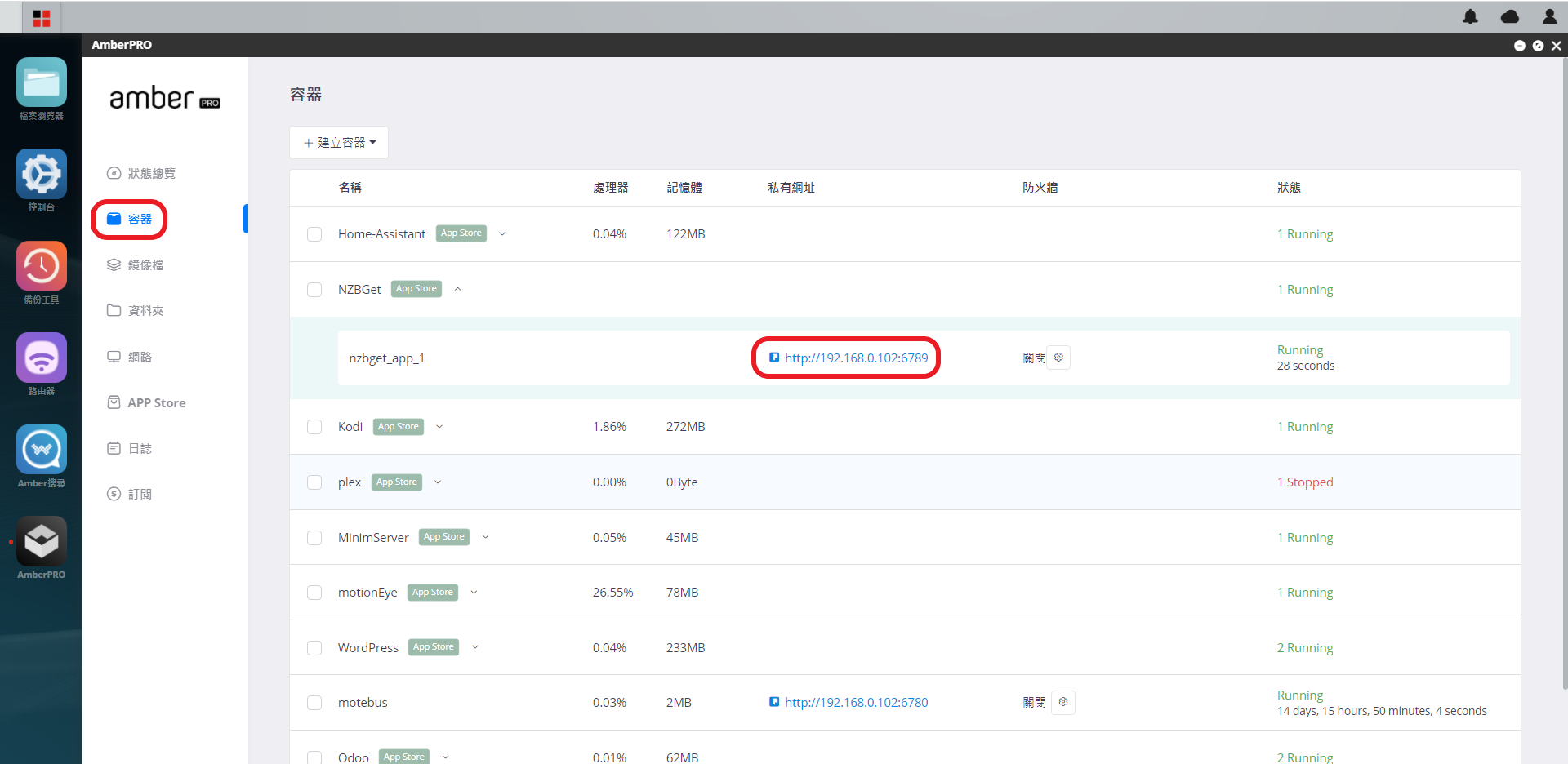
Task: Click external link icon beside port 6780 address
Action: (774, 702)
